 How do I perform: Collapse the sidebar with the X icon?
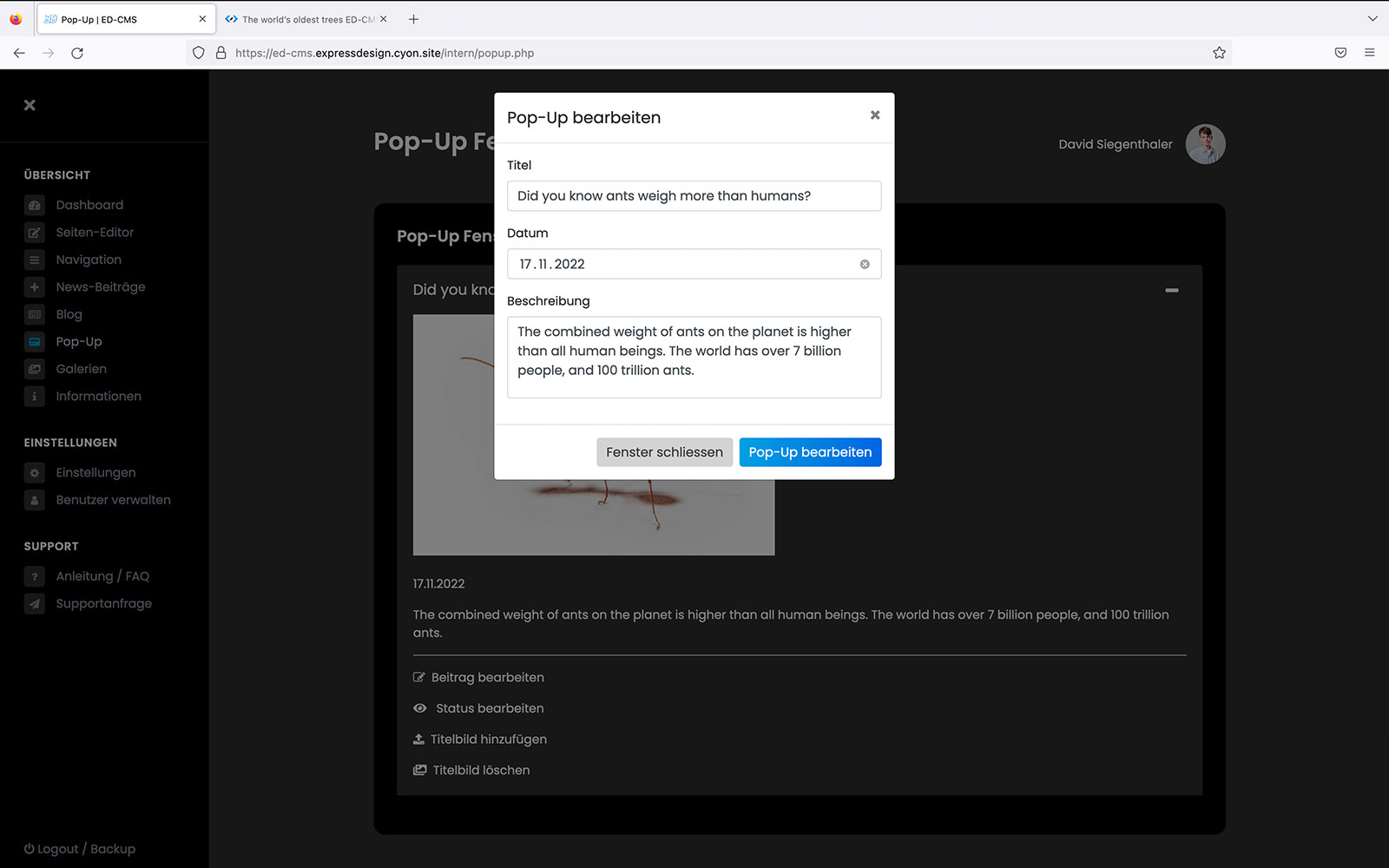point(30,105)
